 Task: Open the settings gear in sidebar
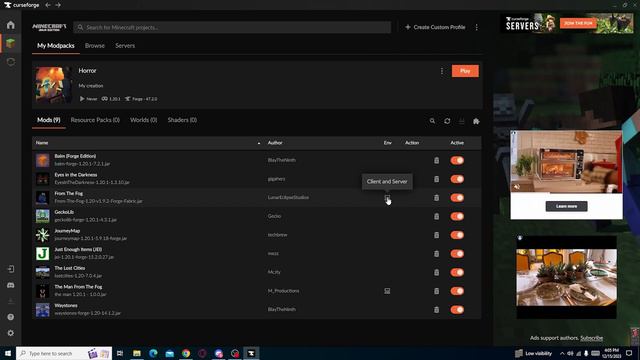(11, 333)
